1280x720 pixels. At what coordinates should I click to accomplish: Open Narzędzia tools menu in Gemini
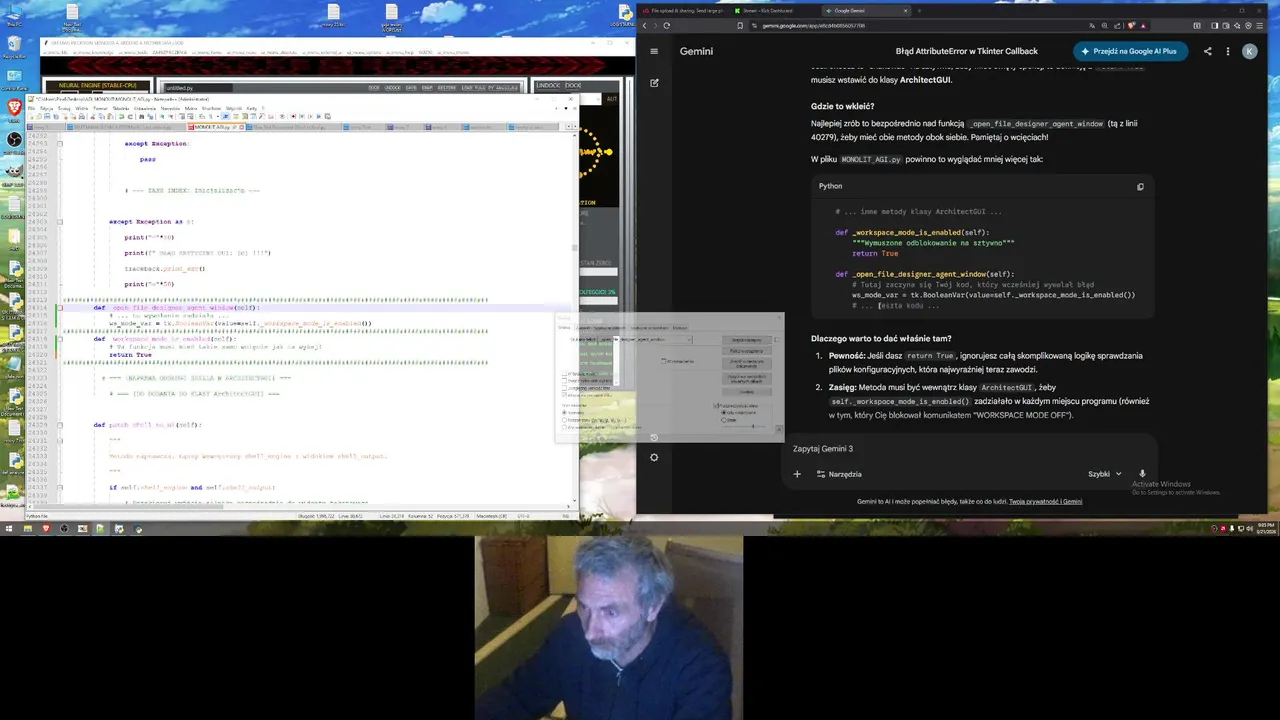[x=838, y=474]
